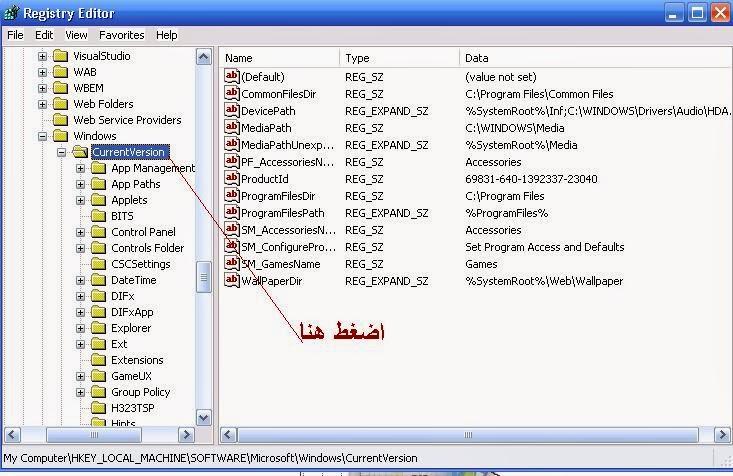
Task: Expand the Controls Folder key
Action: coord(80,248)
